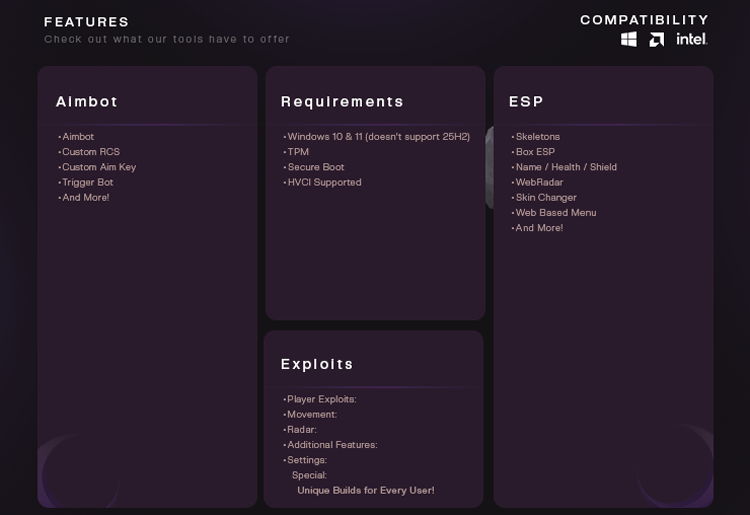The height and width of the screenshot is (515, 750).
Task: Click the Custom RCS list item
Action: [89, 152]
